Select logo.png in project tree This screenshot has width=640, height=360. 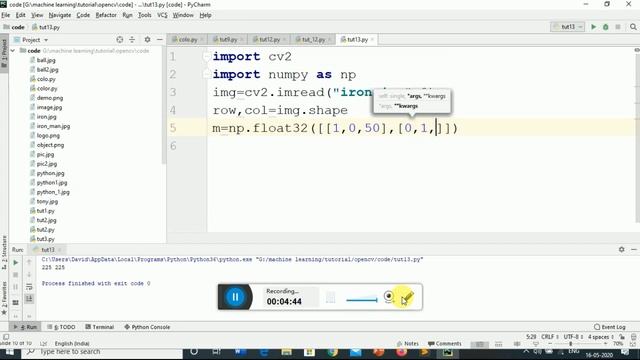48,136
